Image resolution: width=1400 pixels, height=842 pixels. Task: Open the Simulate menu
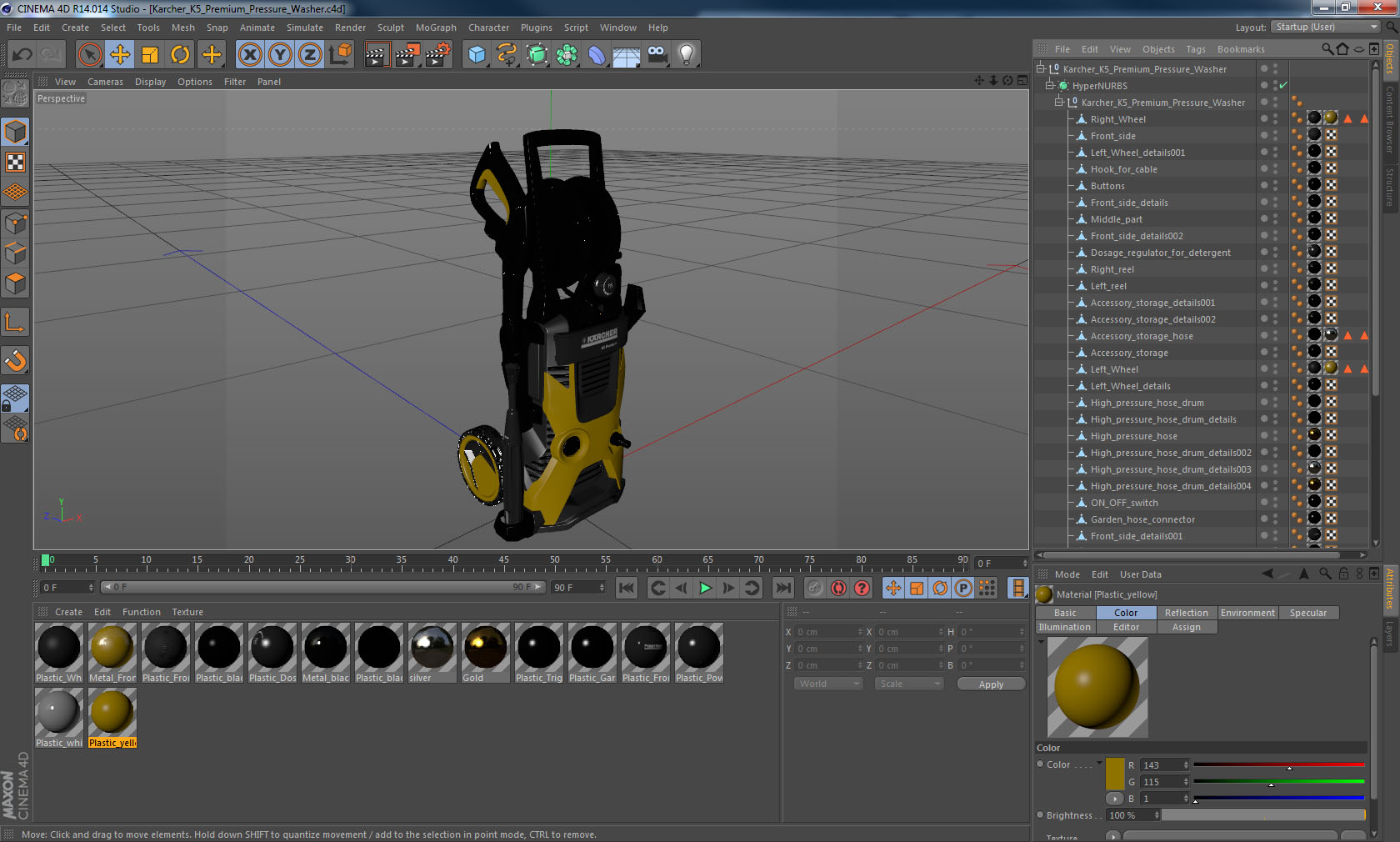(x=305, y=28)
